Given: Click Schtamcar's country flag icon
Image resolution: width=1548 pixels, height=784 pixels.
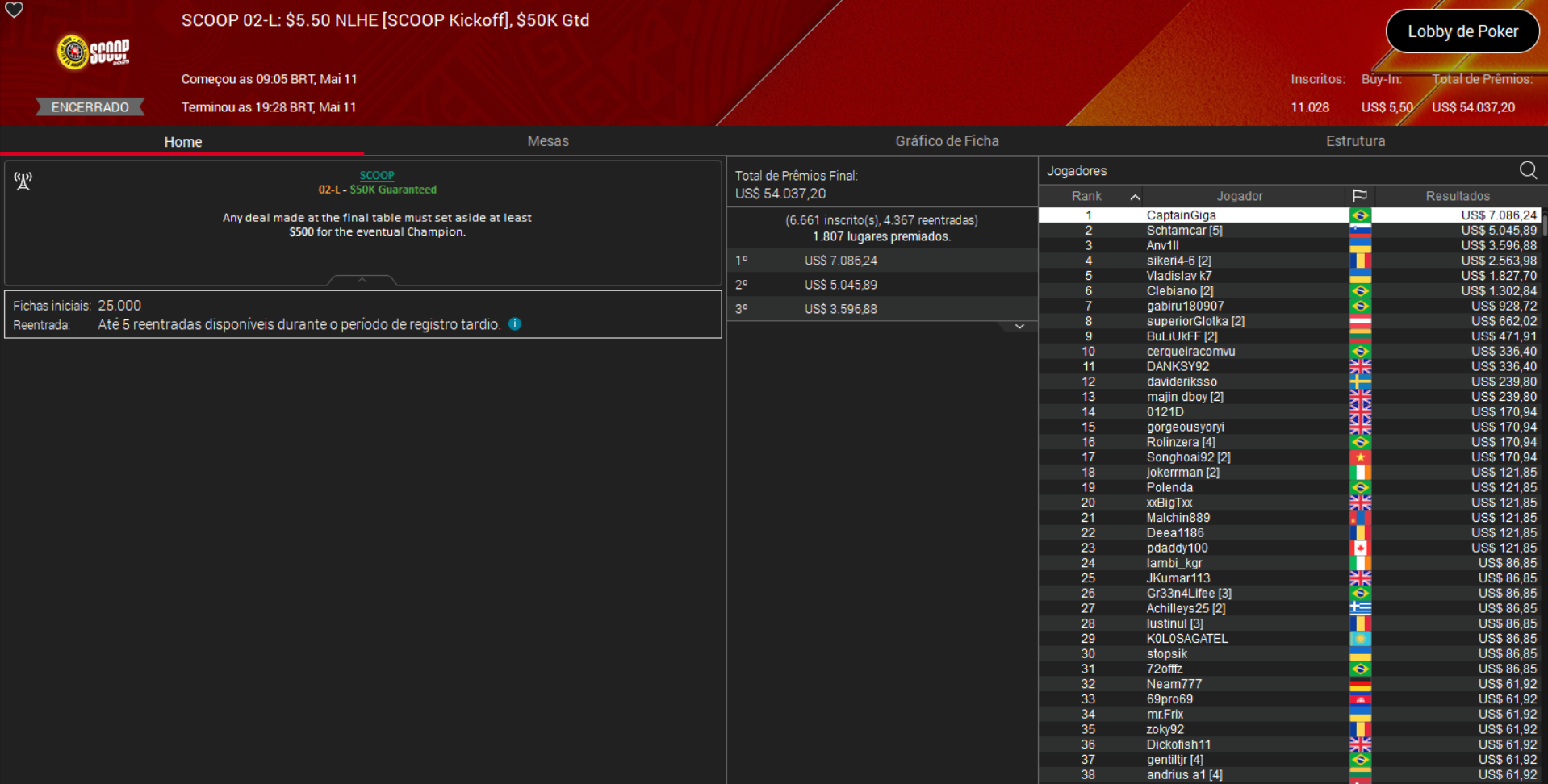Looking at the screenshot, I should click(1360, 231).
